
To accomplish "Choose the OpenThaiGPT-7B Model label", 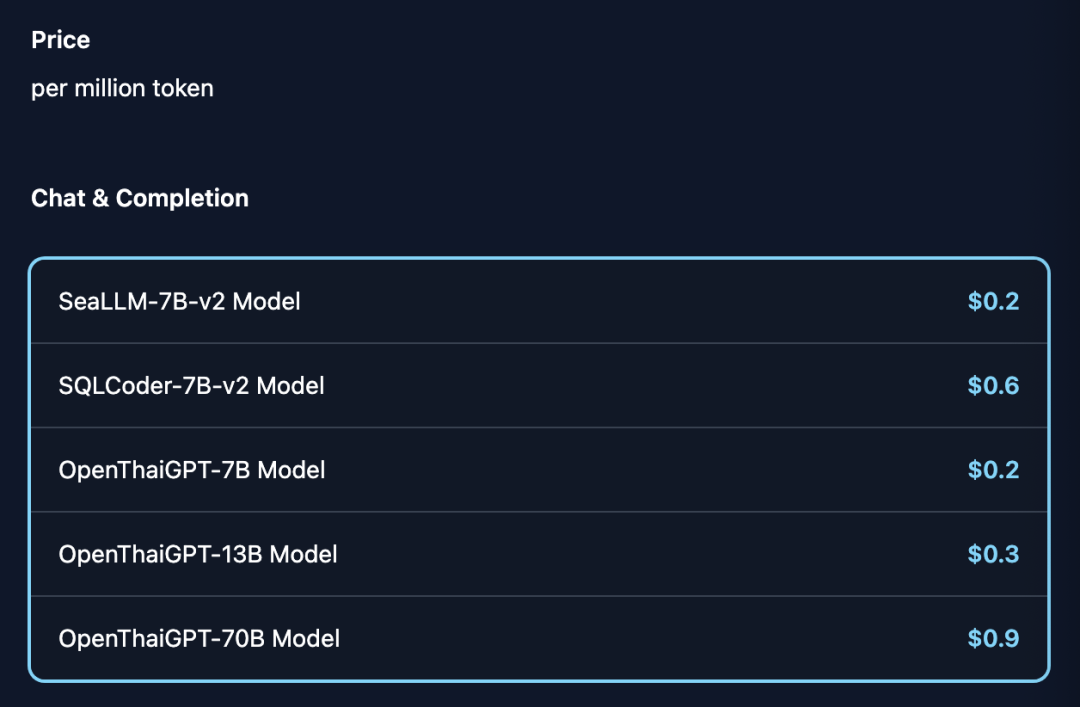I will pos(192,470).
